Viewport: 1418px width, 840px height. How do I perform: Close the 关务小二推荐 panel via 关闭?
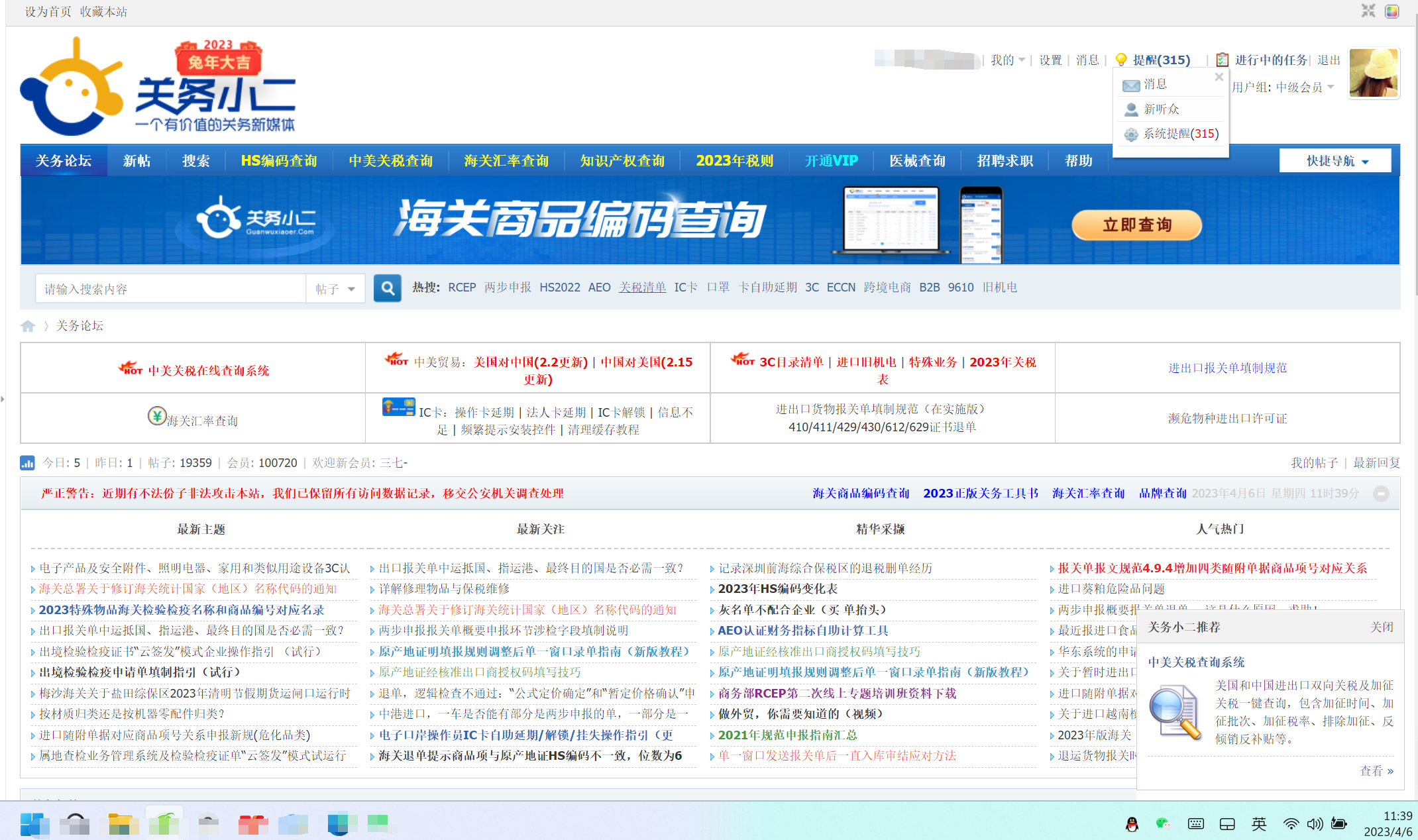[x=1382, y=627]
